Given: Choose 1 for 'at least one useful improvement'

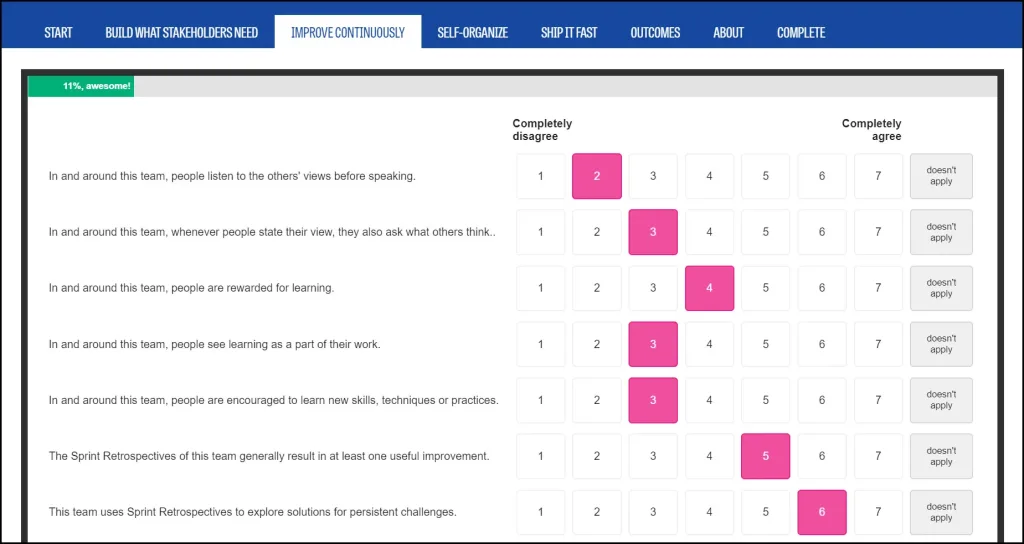Looking at the screenshot, I should coord(541,456).
